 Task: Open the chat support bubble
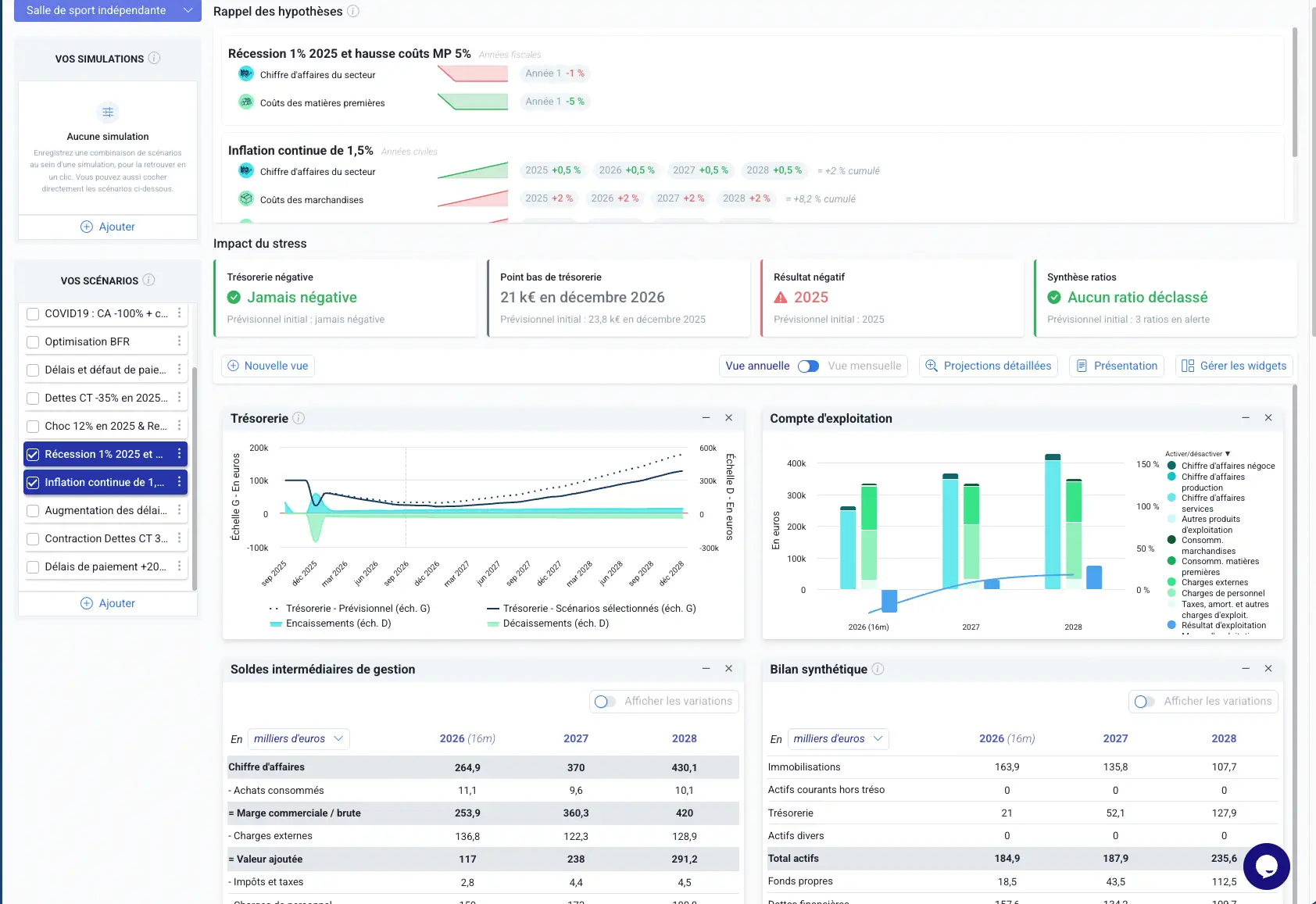pos(1266,866)
